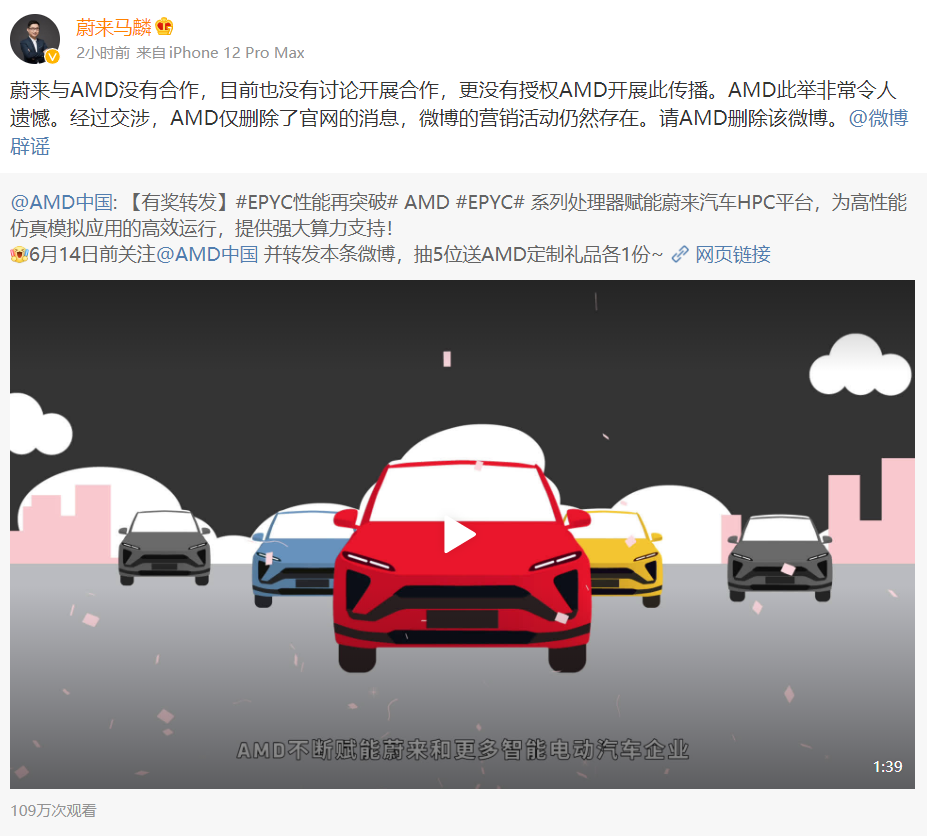Click the red car in video thumbnail
Screen dimensions: 927x840
click(462, 566)
